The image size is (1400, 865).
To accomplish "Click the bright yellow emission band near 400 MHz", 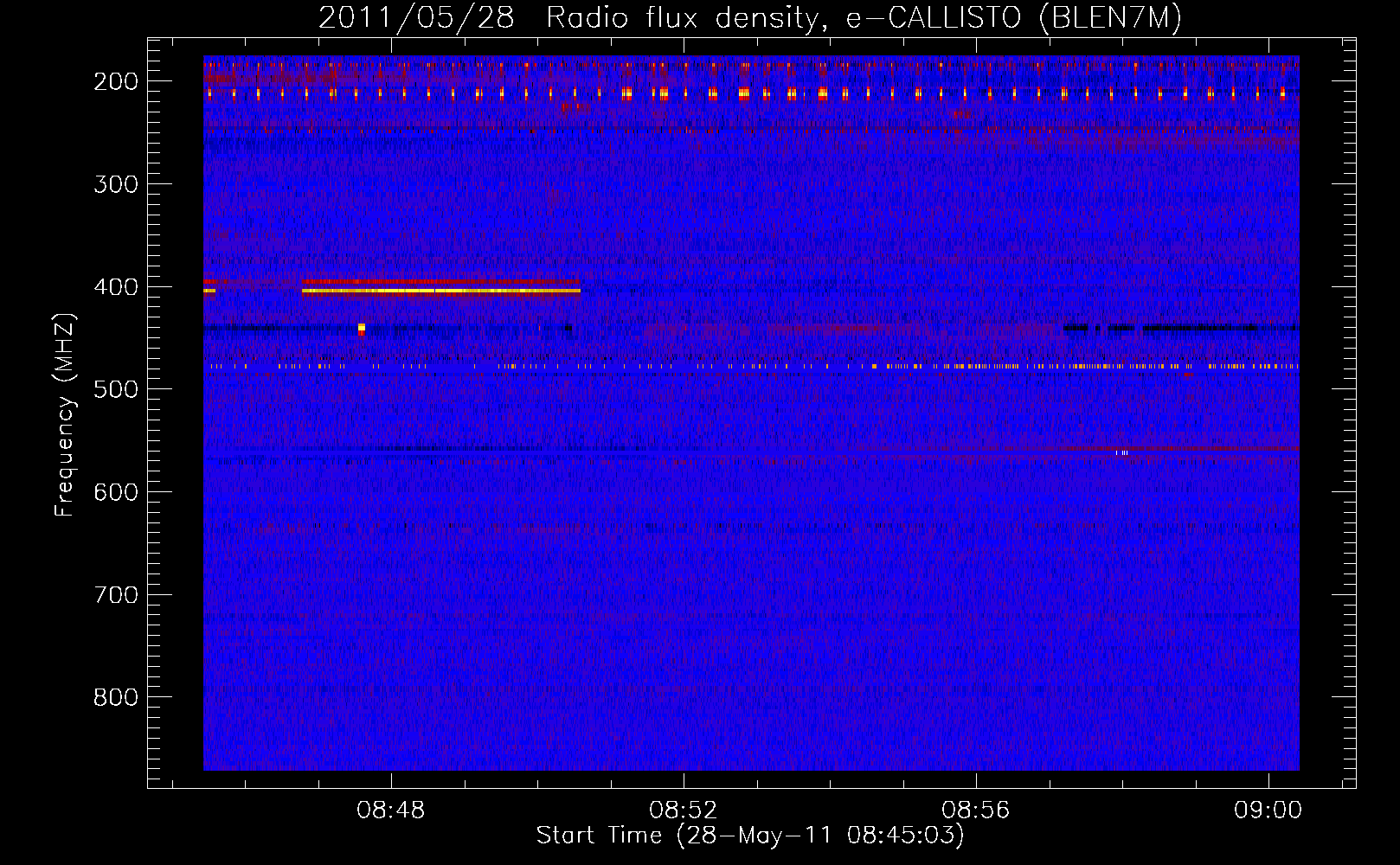I will [x=441, y=292].
